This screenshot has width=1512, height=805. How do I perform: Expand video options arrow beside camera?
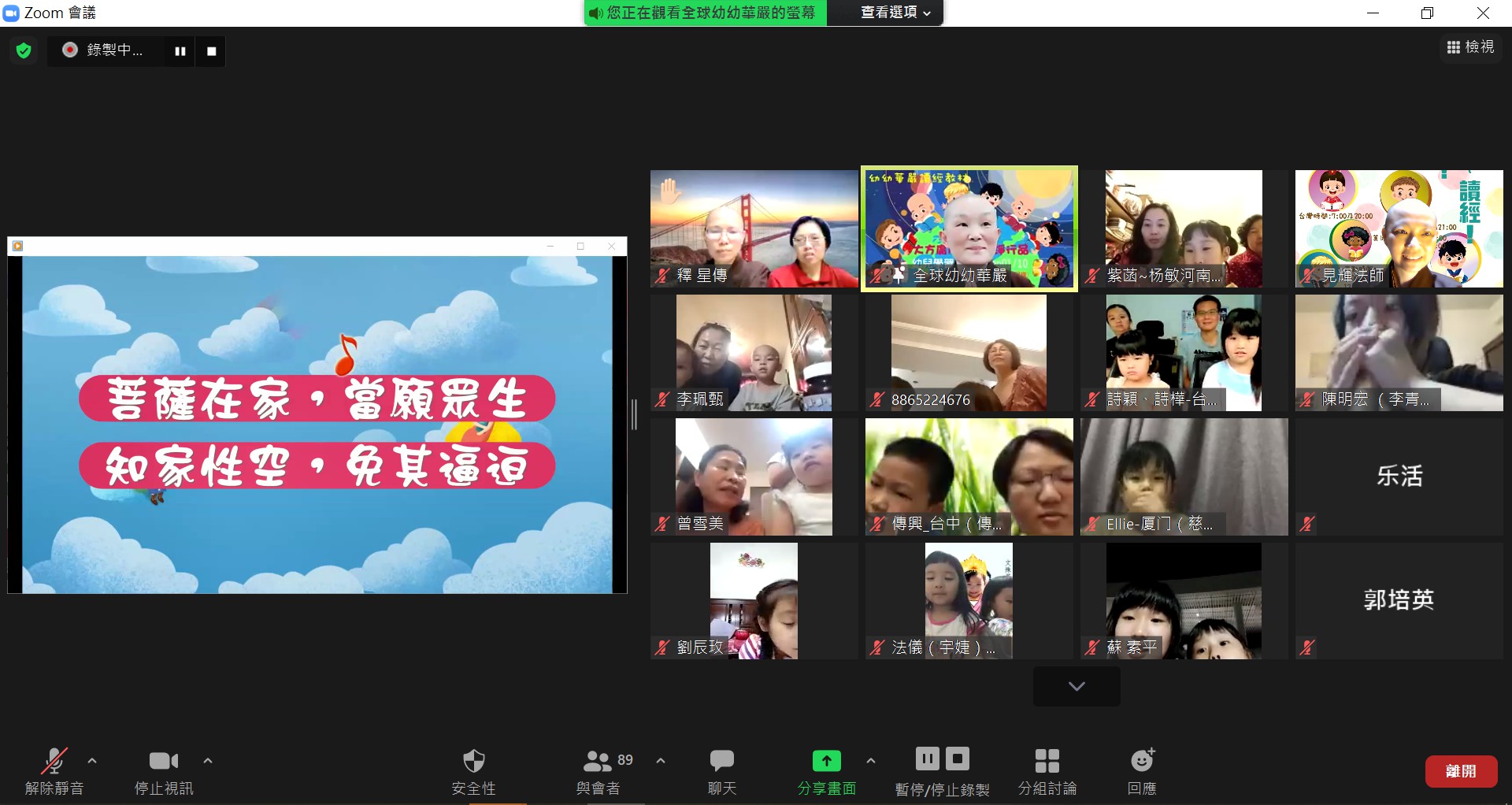coord(208,761)
